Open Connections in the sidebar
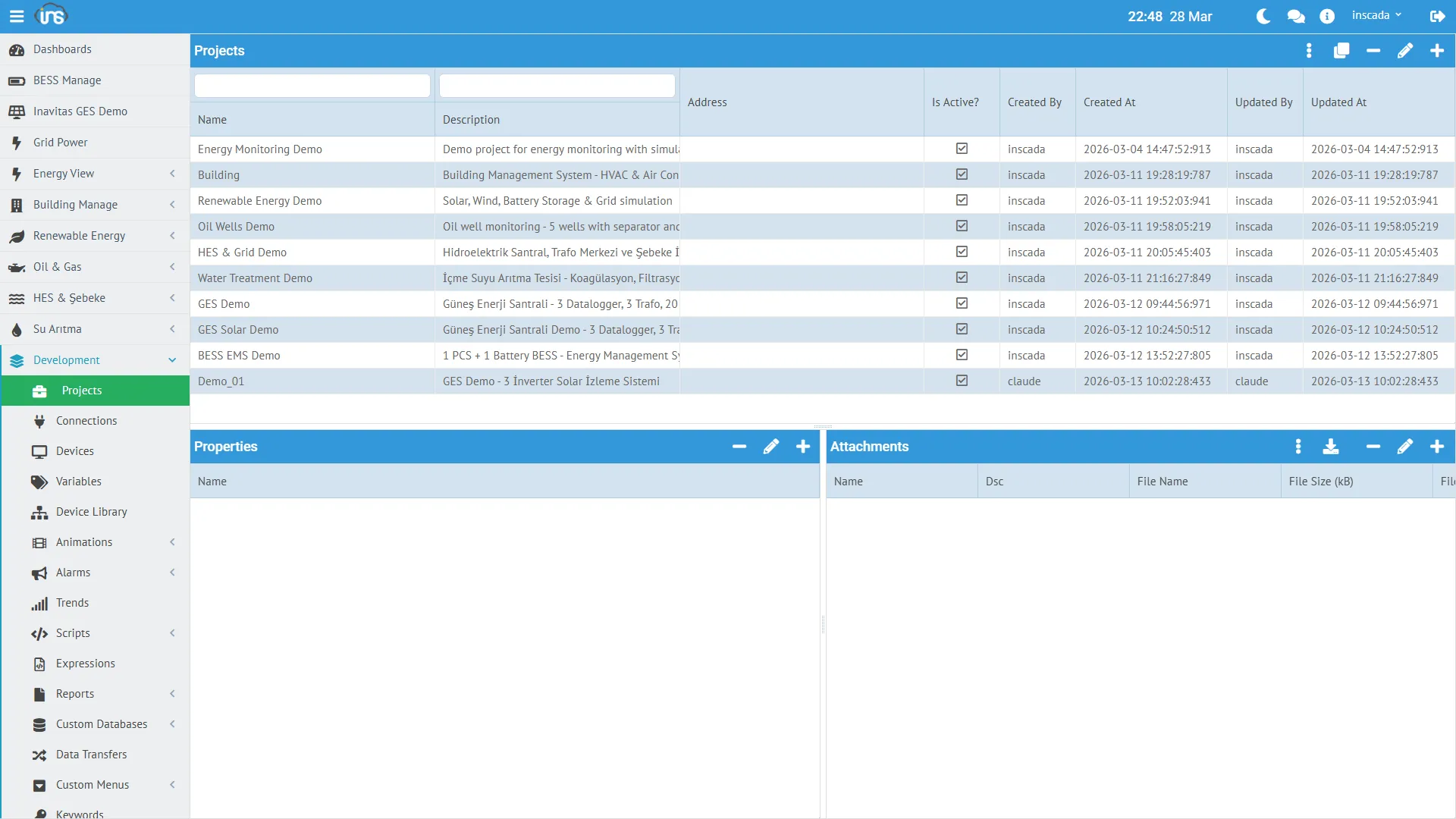1456x819 pixels. tap(86, 421)
